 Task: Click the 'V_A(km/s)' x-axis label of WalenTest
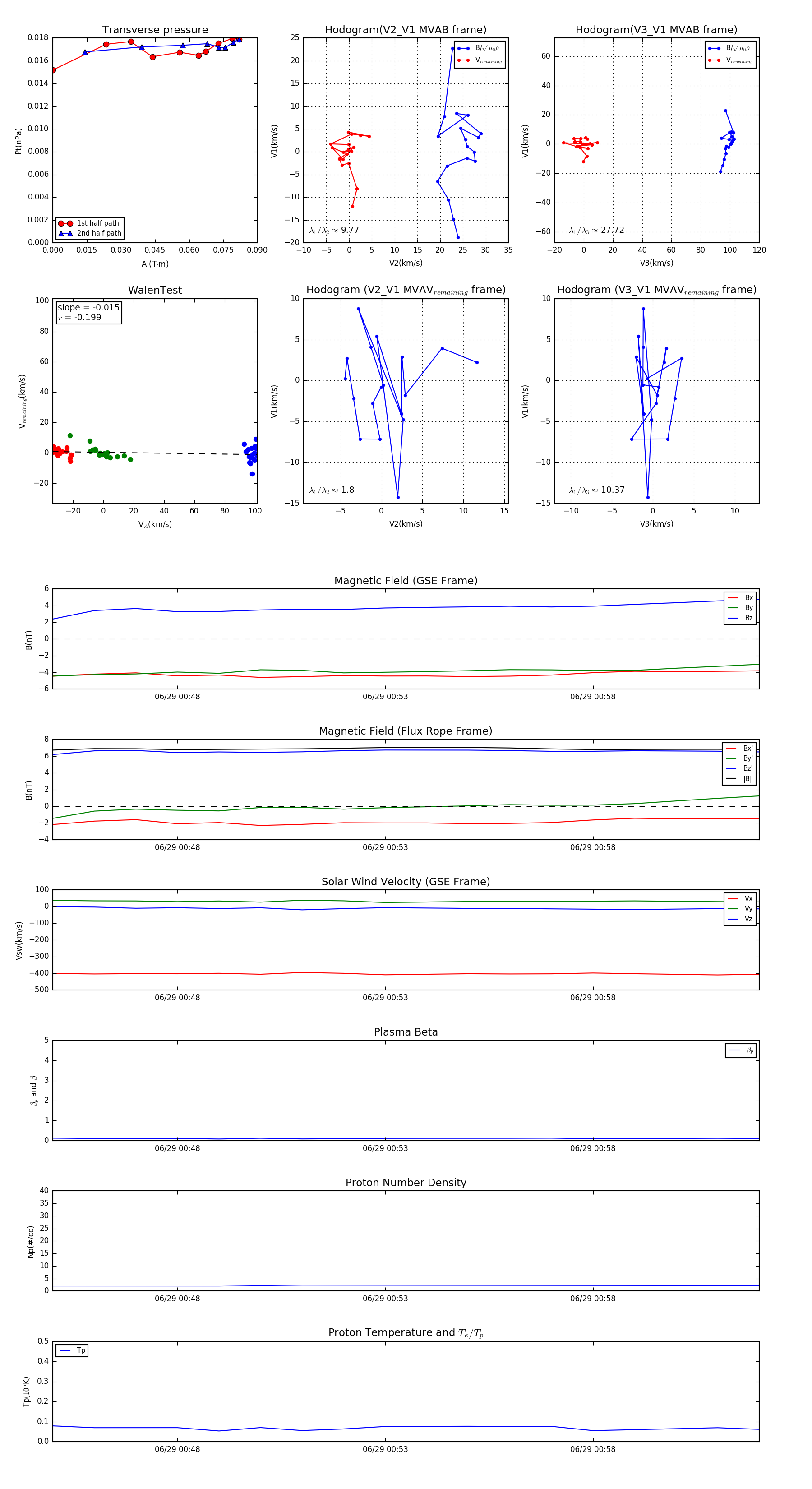pyautogui.click(x=155, y=525)
